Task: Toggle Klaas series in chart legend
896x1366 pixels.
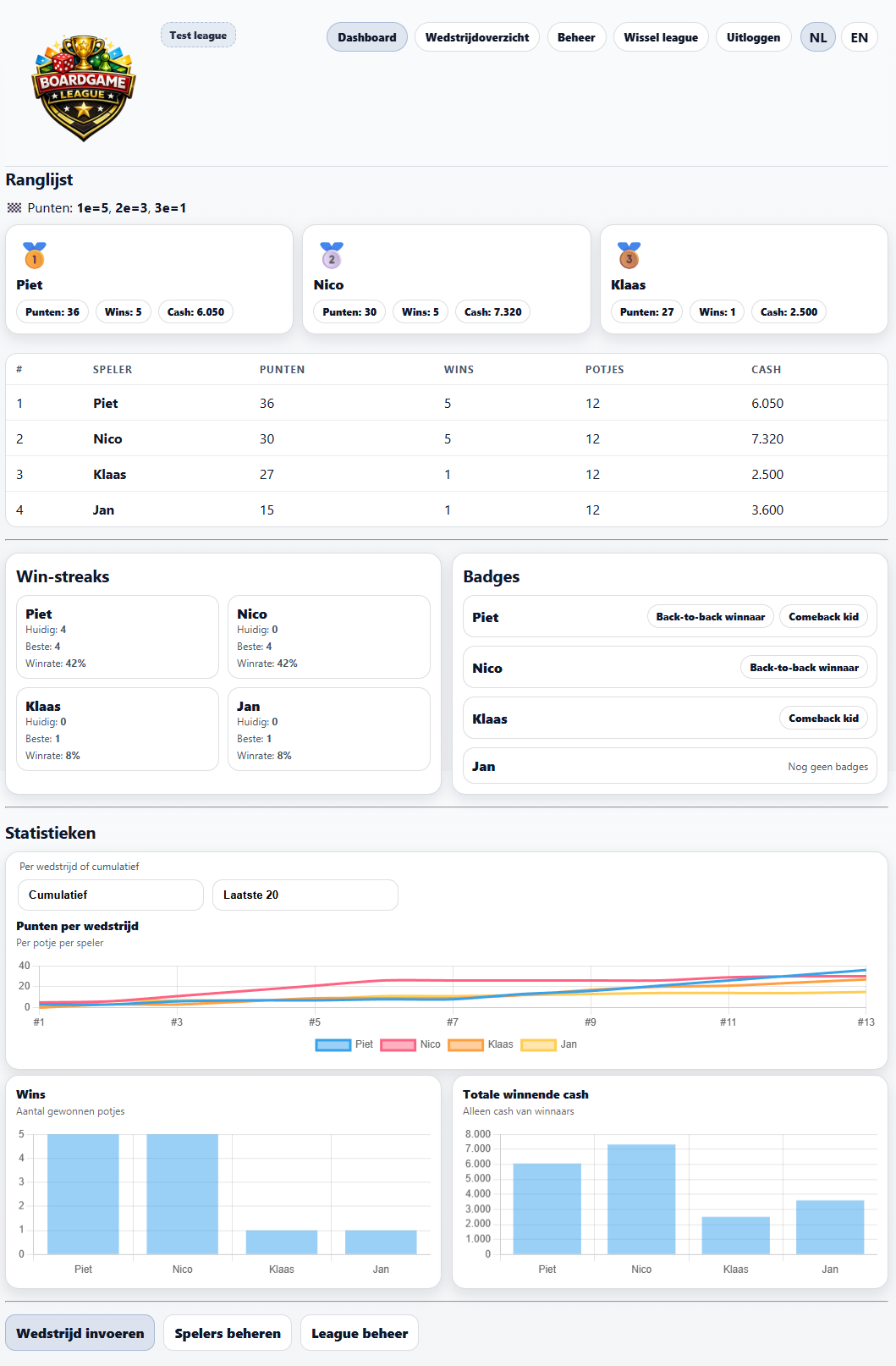Action: click(465, 1044)
